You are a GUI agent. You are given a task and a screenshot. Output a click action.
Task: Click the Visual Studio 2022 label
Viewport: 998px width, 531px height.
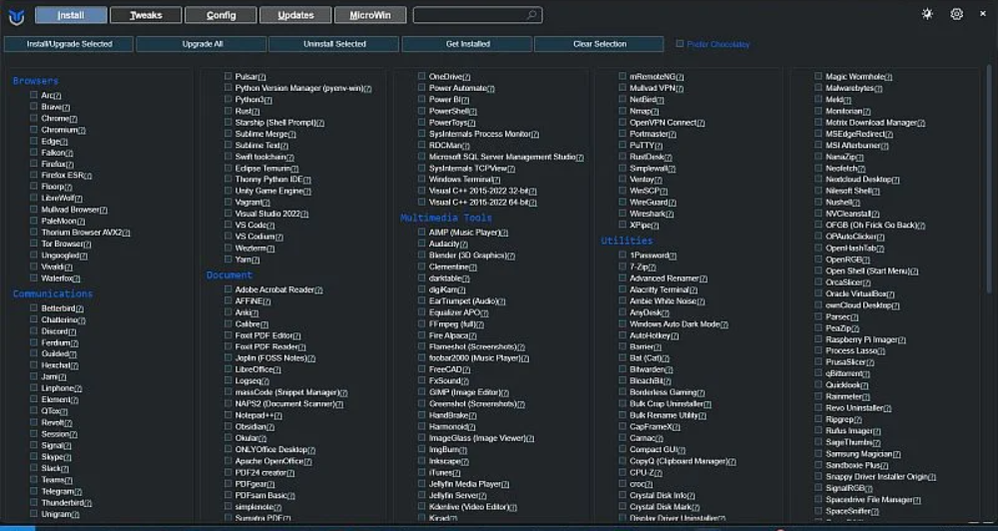coord(267,214)
